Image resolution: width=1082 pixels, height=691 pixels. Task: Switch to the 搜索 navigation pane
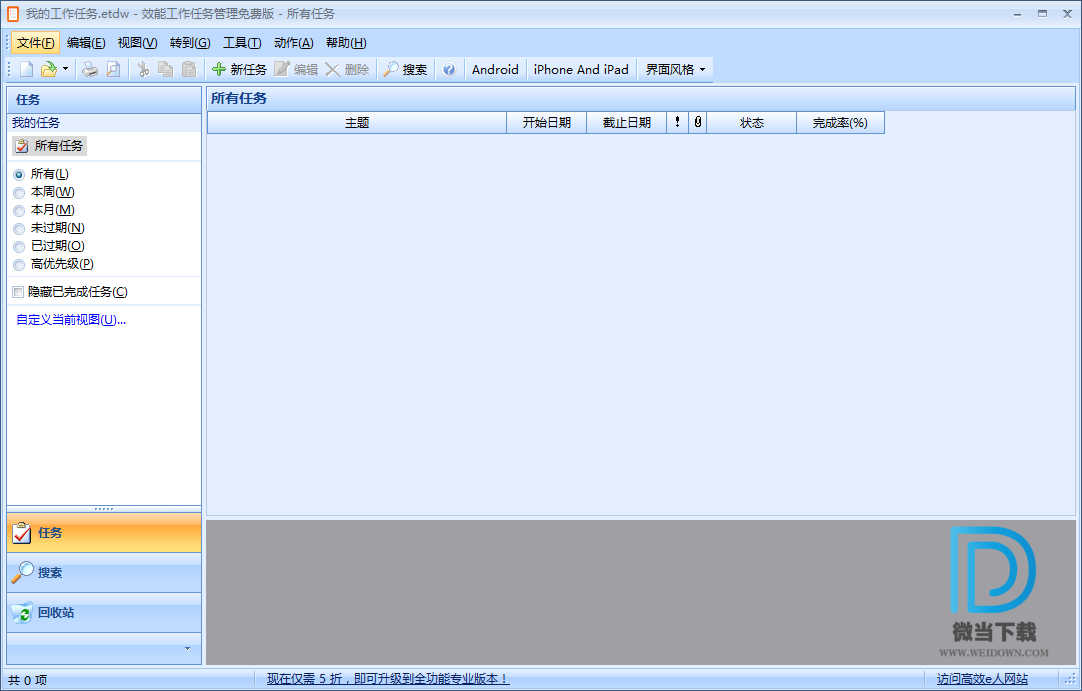tap(104, 573)
